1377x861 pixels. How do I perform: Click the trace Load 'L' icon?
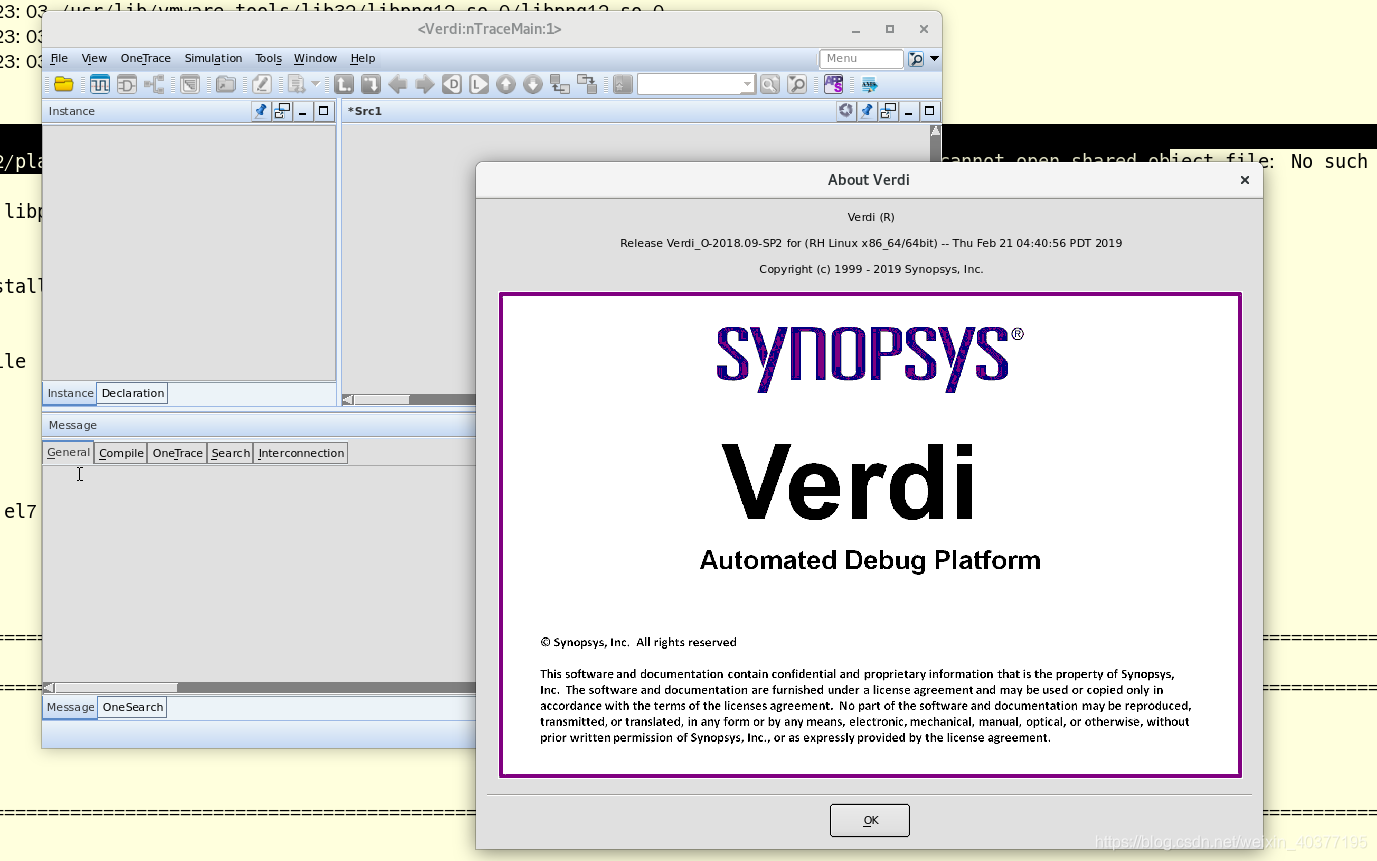tap(479, 84)
